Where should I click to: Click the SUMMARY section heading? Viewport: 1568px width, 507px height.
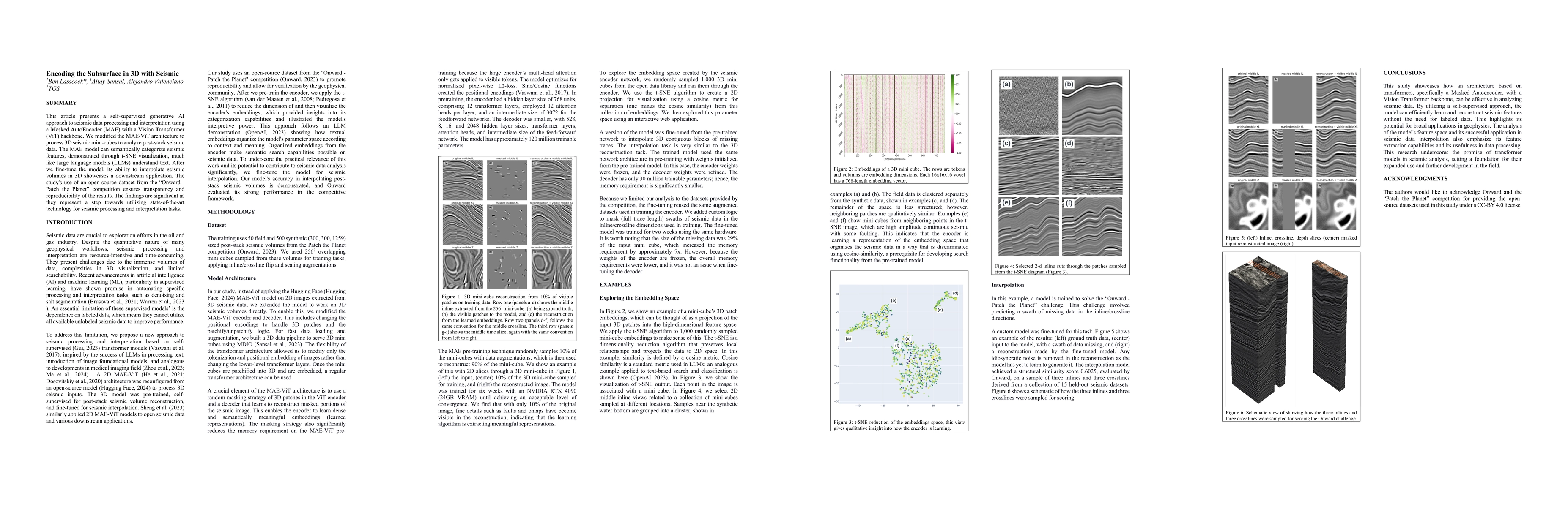(x=61, y=103)
